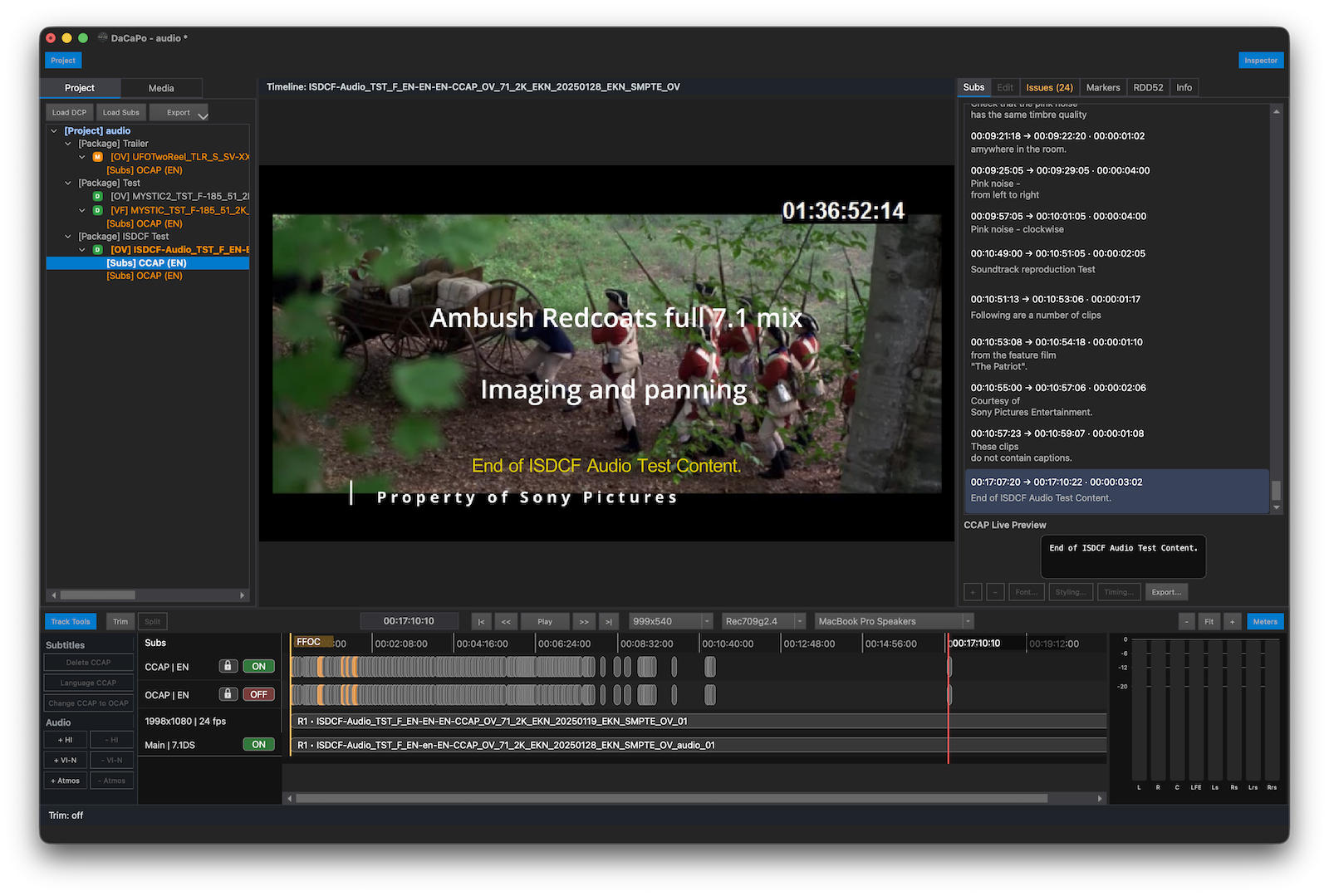
Task: Click right arrow of project tree scrollbar
Action: (x=243, y=595)
